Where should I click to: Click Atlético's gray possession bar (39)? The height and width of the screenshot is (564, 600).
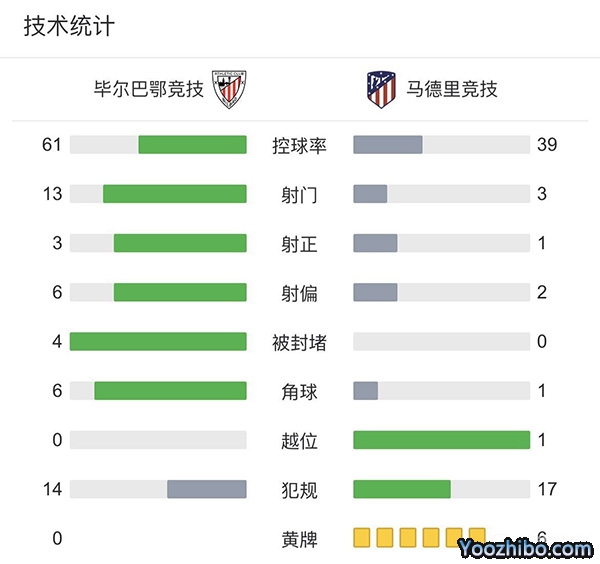click(388, 144)
